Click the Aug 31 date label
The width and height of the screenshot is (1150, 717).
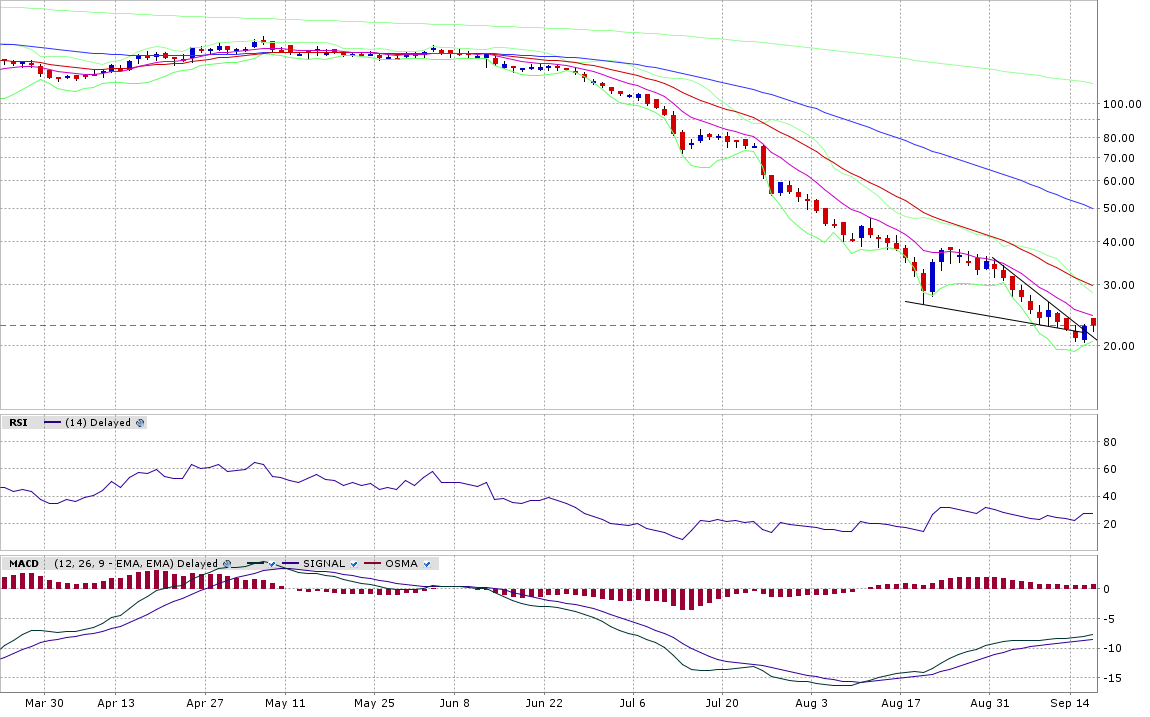point(990,703)
